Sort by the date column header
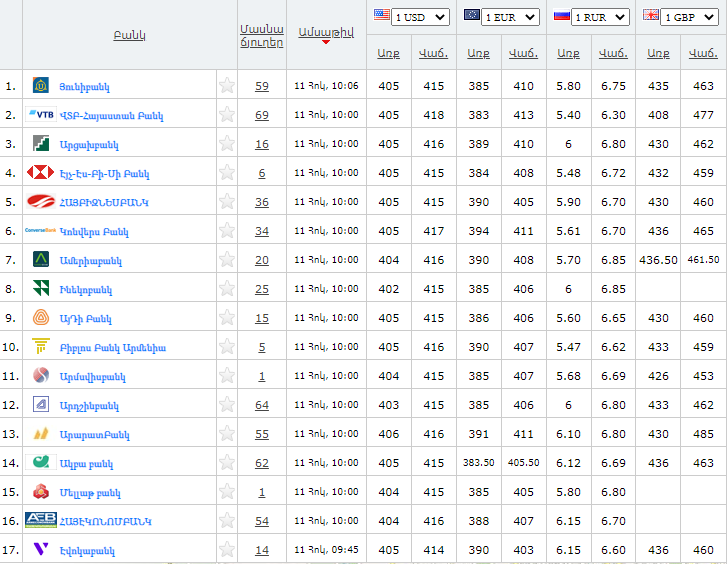728x564 pixels. (326, 32)
